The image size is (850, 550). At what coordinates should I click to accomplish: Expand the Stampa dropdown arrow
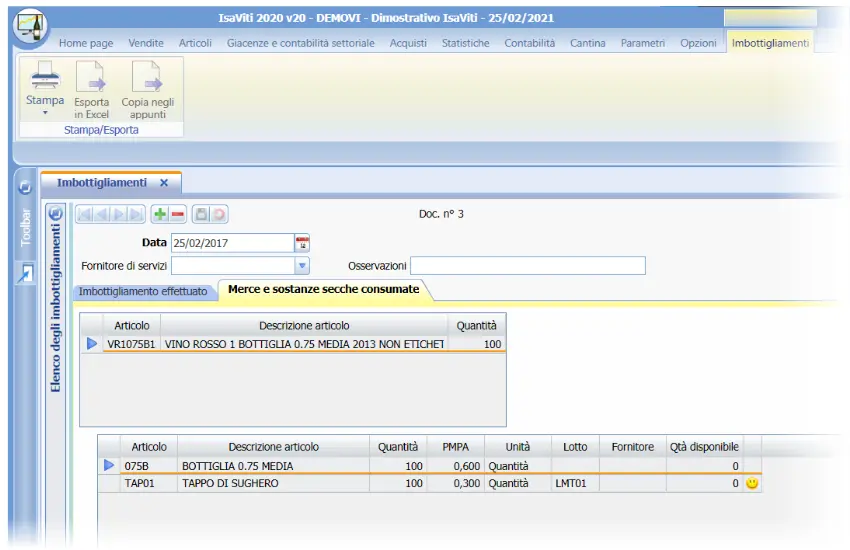[45, 113]
